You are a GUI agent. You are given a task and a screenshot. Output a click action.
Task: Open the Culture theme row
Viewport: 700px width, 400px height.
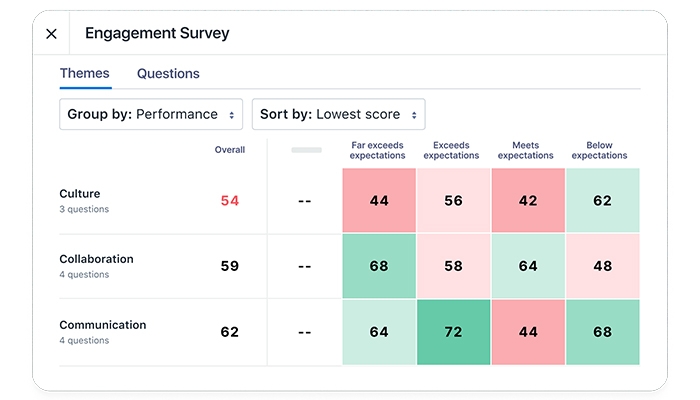point(80,194)
